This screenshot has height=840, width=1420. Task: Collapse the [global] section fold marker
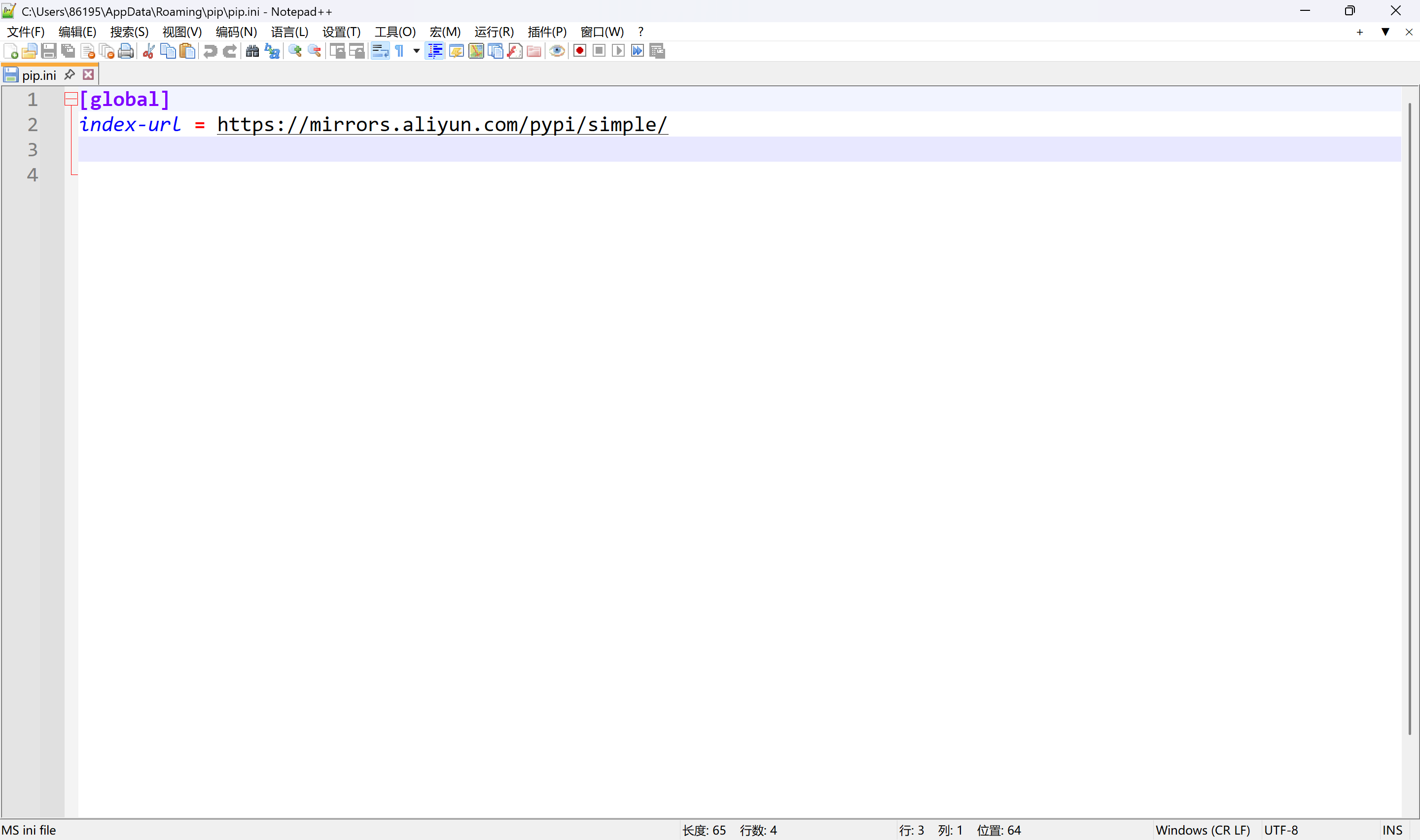click(x=71, y=100)
